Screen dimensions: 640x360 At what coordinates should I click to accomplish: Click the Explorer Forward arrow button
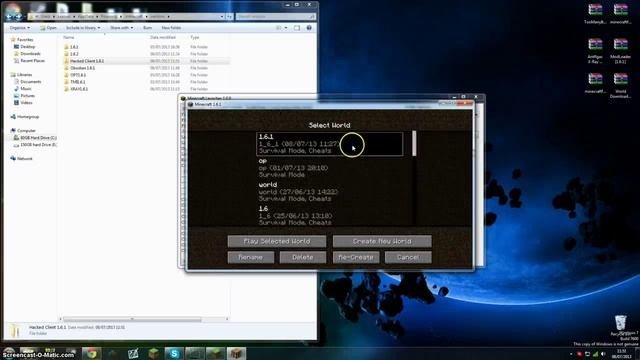(x=18, y=16)
